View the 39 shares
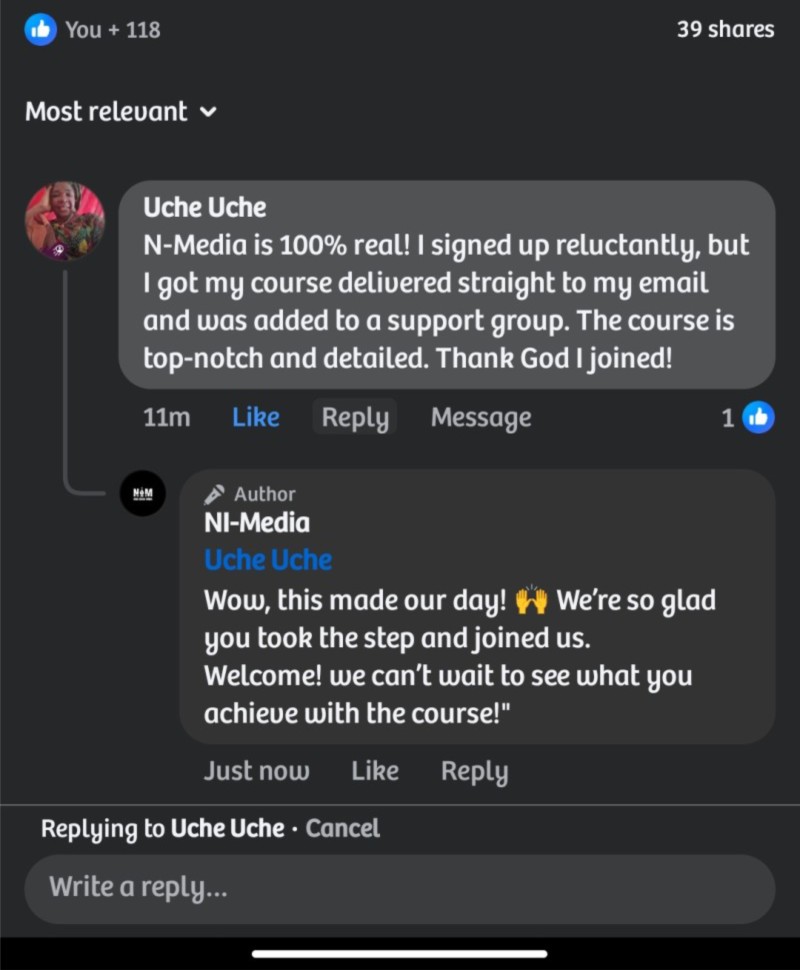 coord(725,29)
